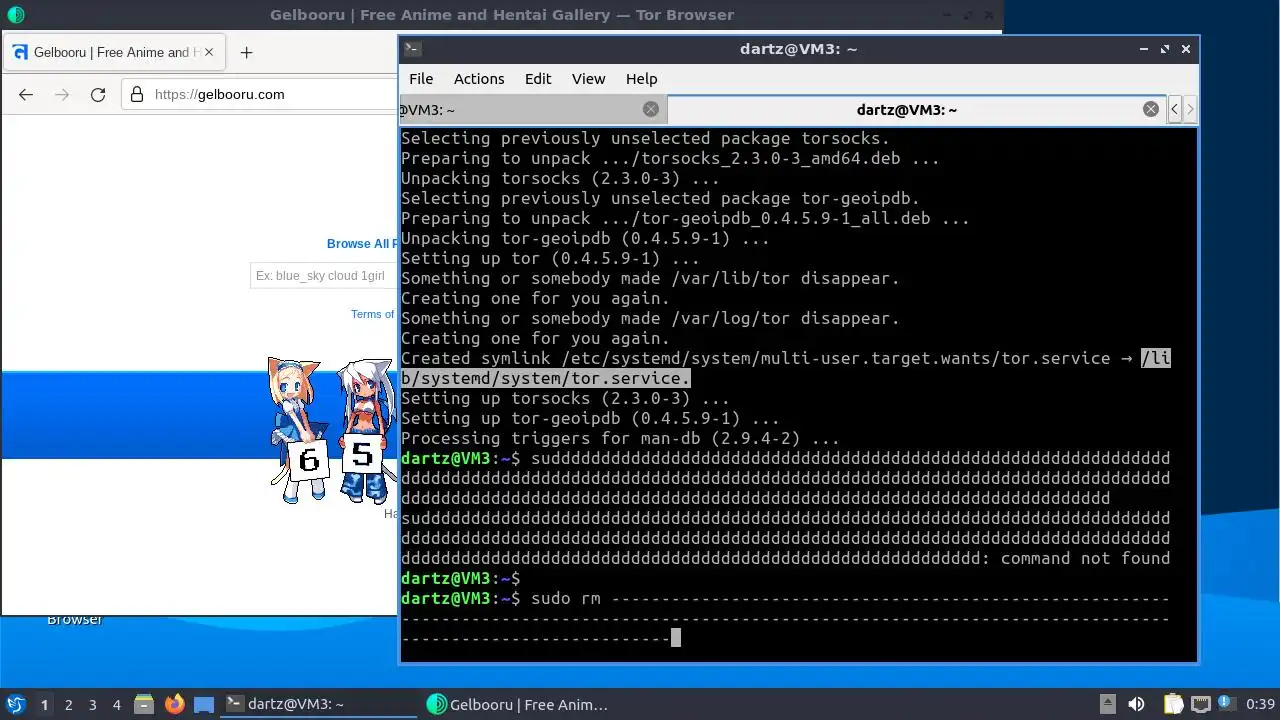The height and width of the screenshot is (720, 1280).
Task: Focus the dartz@VM3 terminal taskbar entry
Action: (x=320, y=705)
